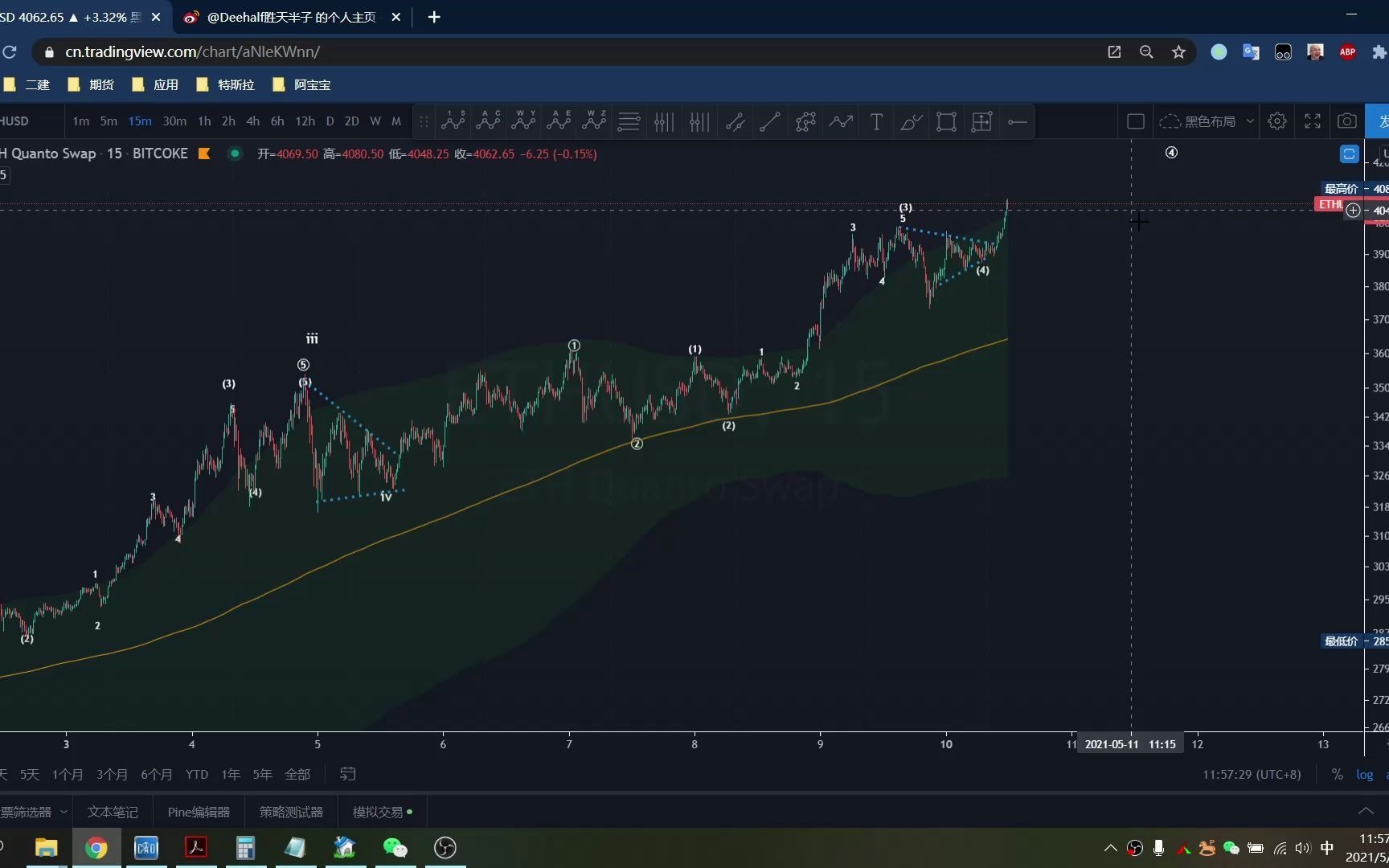Set date range to 全部
This screenshot has height=868, width=1389.
pos(297,774)
